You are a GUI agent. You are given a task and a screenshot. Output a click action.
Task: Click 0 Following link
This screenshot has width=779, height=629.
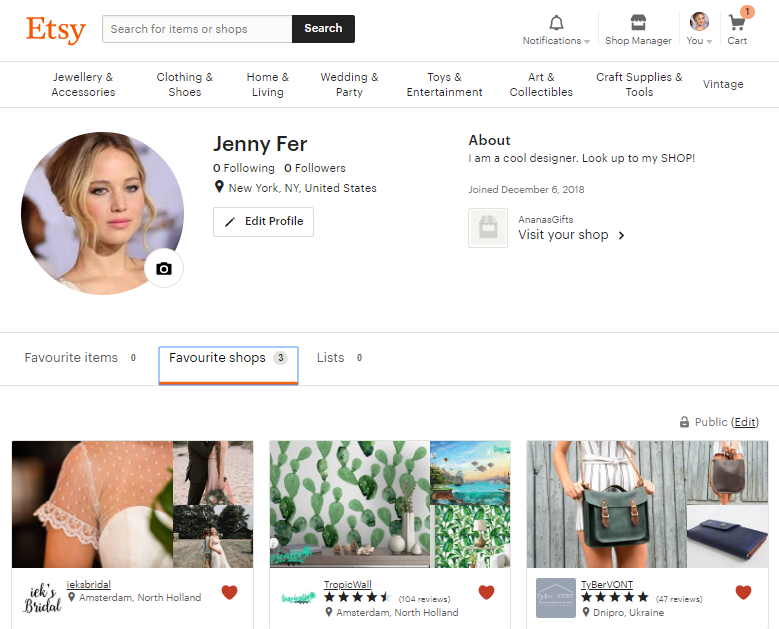click(x=243, y=168)
